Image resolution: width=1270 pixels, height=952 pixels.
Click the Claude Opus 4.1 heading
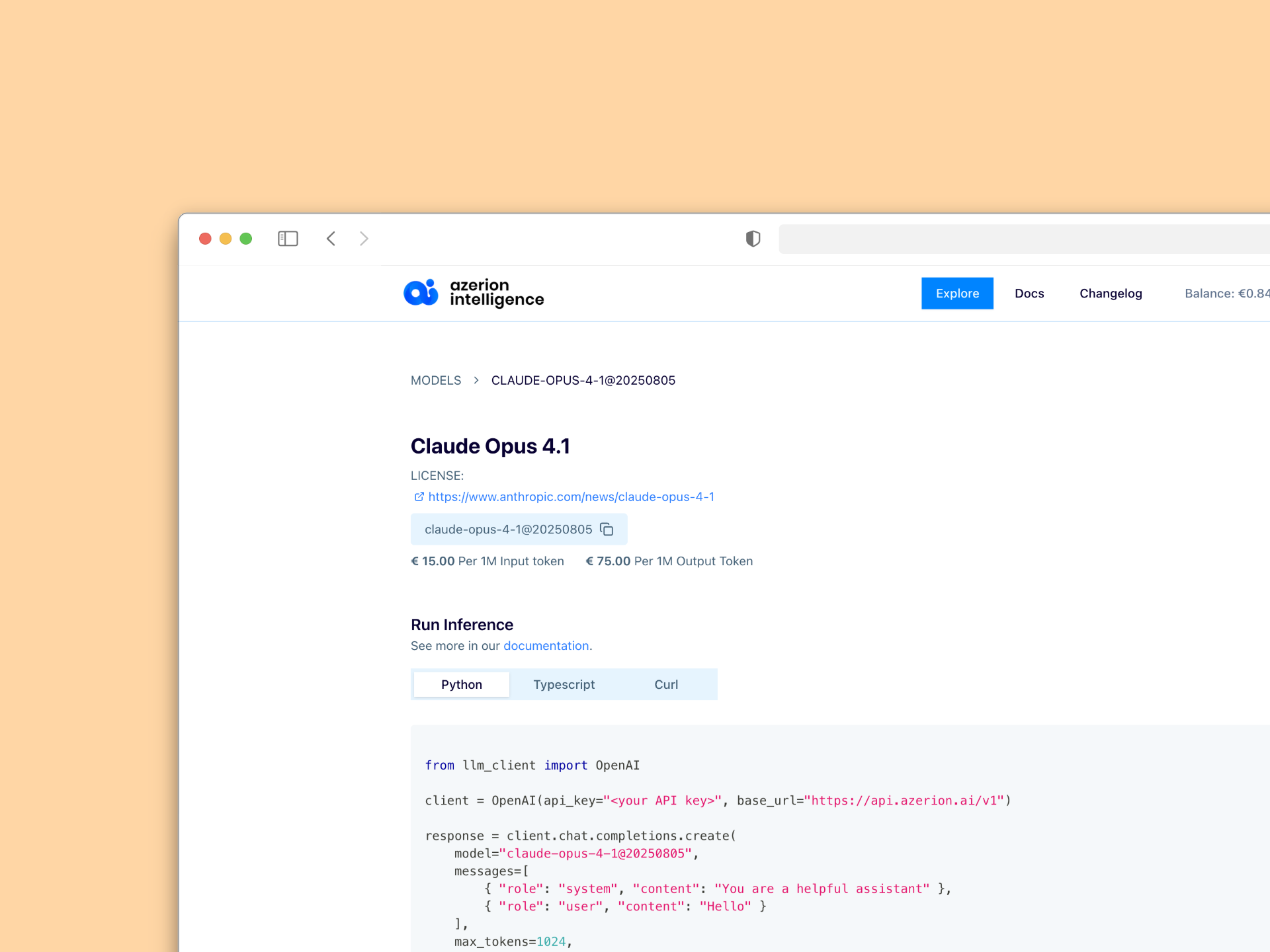coord(490,446)
